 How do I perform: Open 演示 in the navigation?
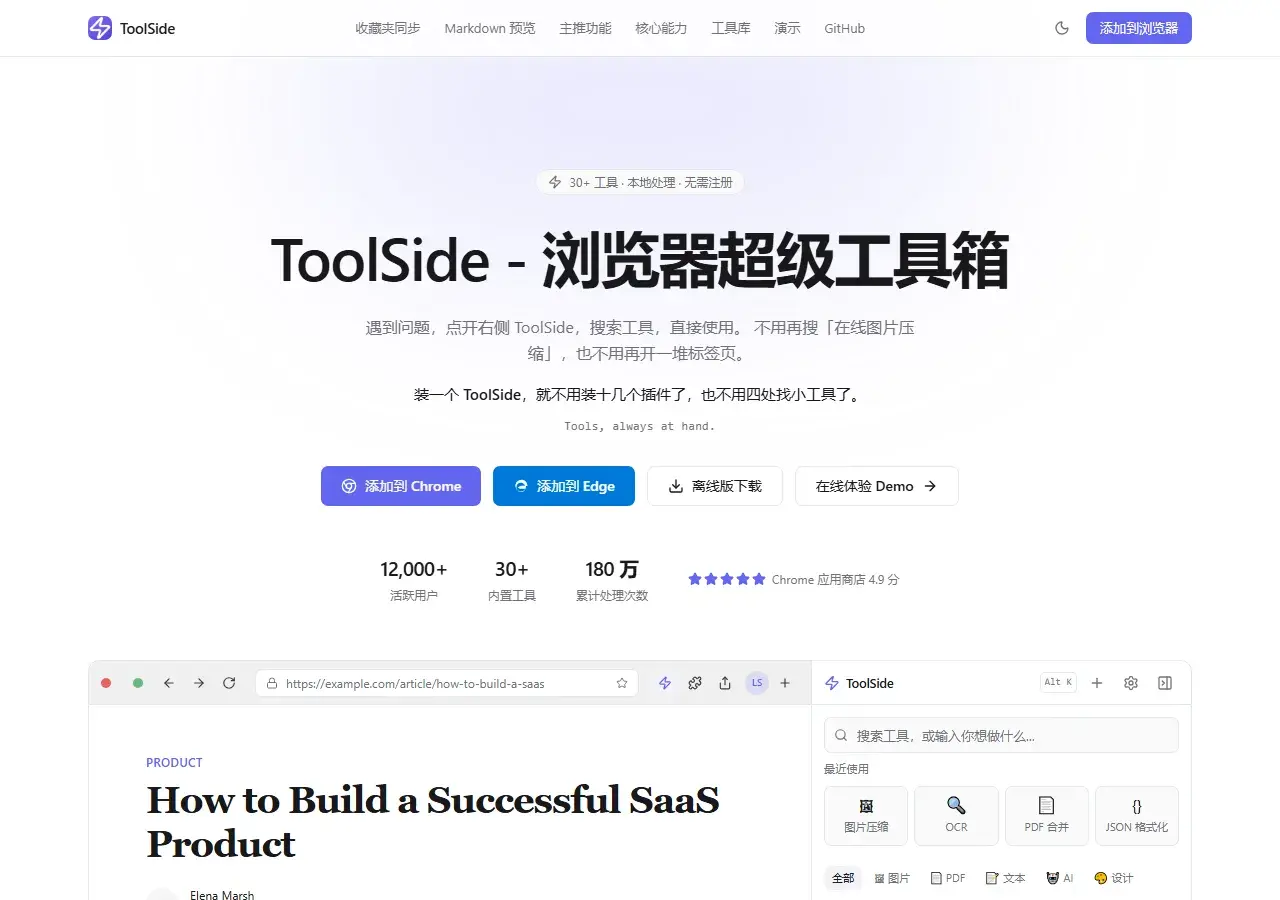coord(787,28)
